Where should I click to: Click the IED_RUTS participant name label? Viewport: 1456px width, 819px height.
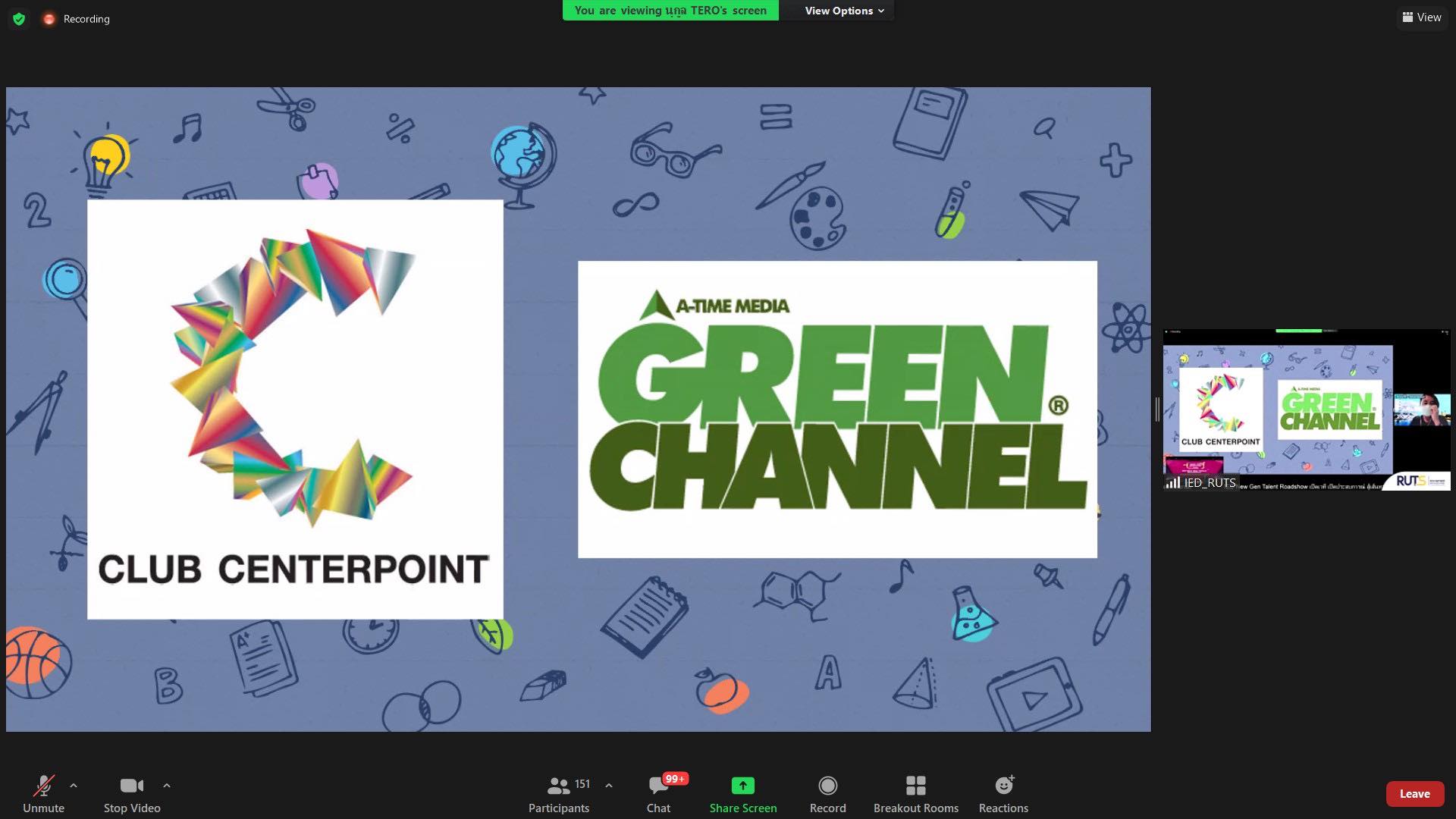coord(1210,483)
